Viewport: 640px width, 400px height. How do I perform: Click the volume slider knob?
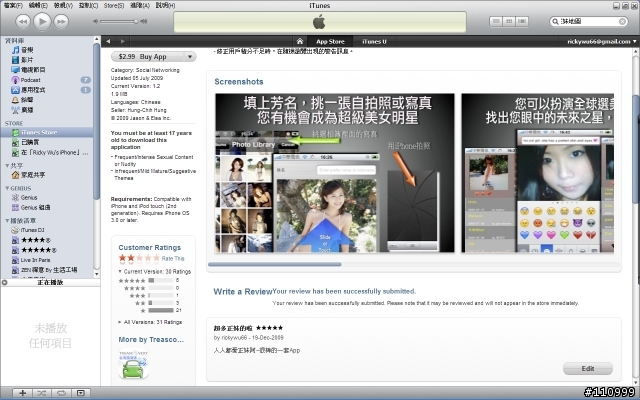[x=136, y=21]
